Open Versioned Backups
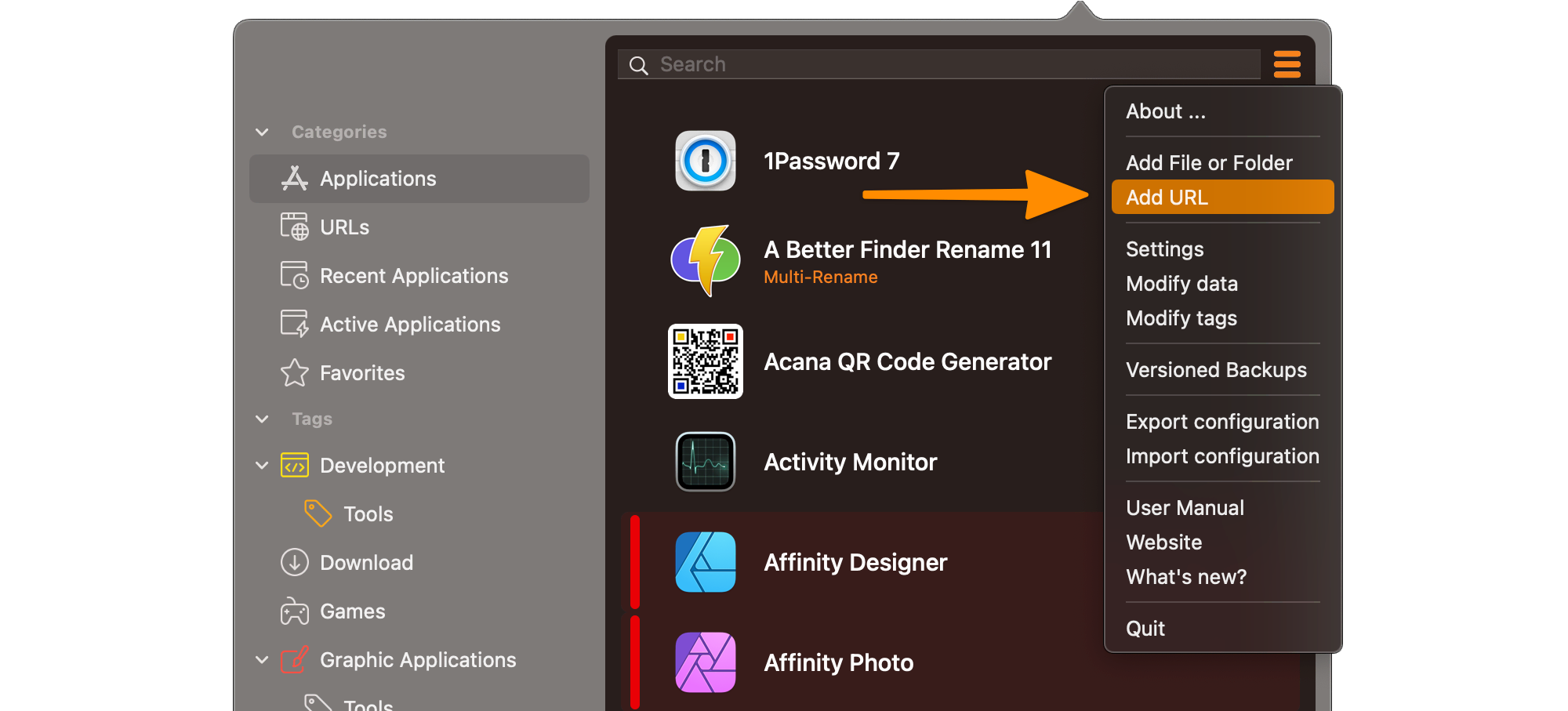 [1223, 370]
